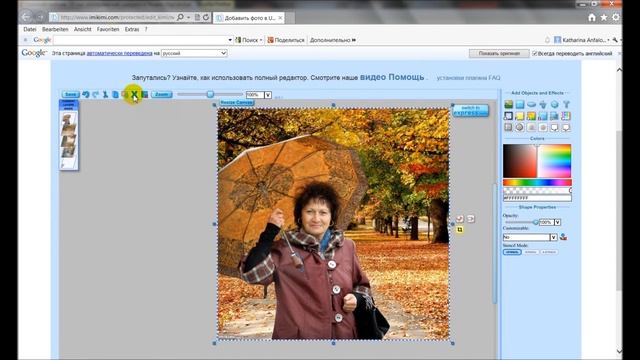Click the blue rectangle shape icon

[x=520, y=104]
